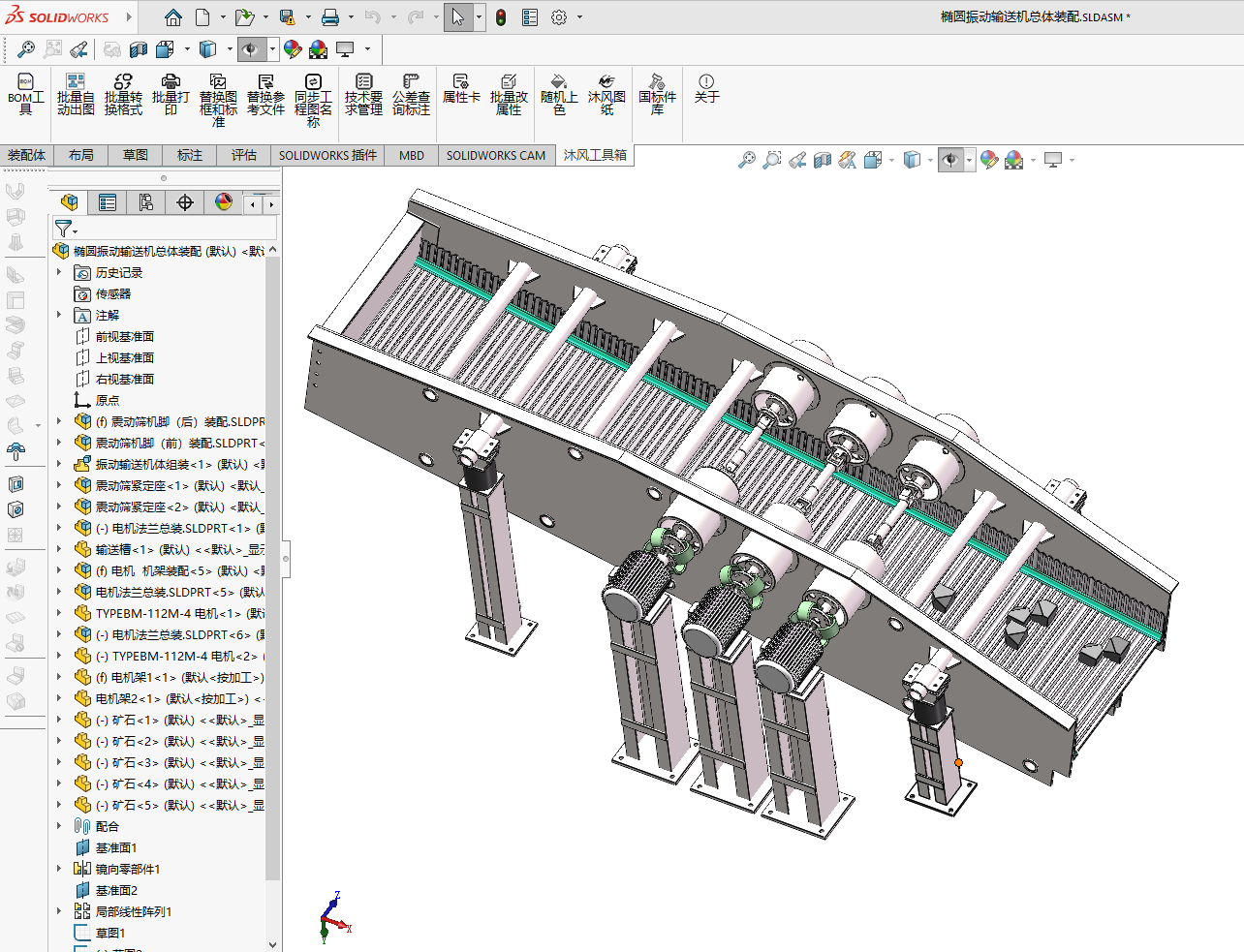Open the 沐风工具箱 ribbon tab
This screenshot has width=1244, height=952.
595,155
